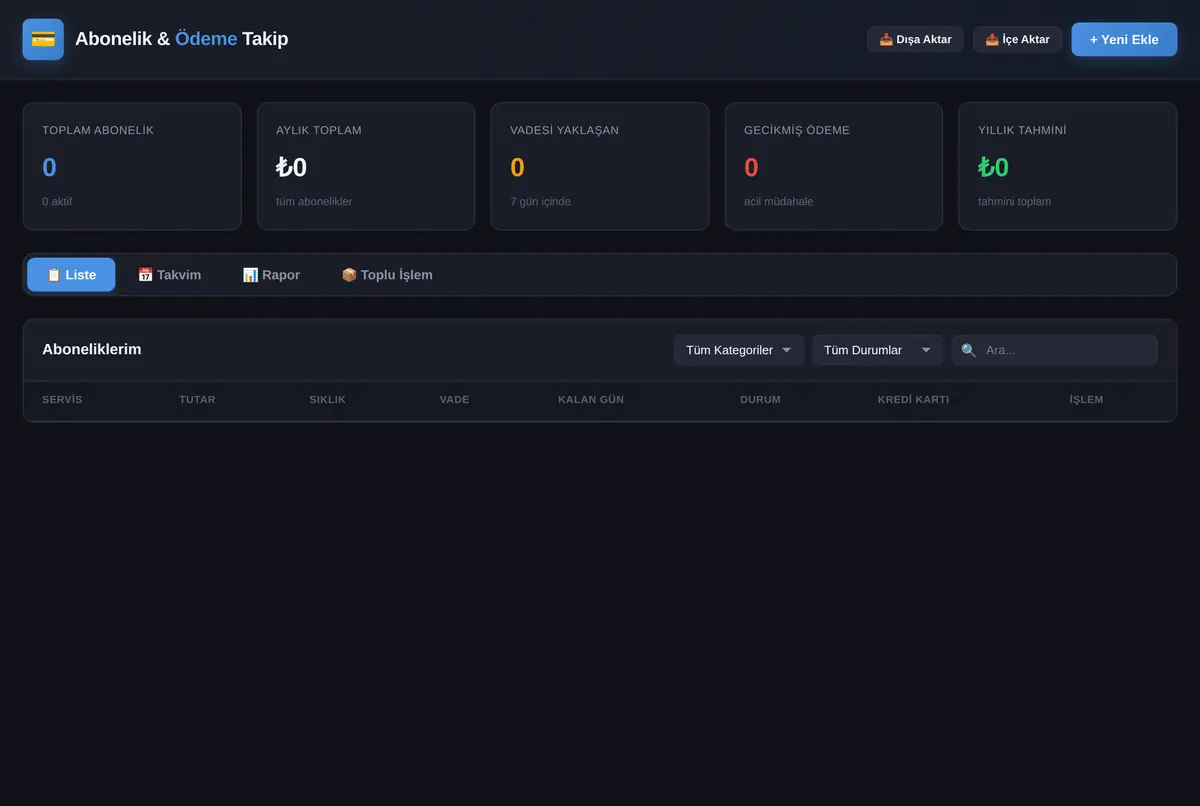
Task: Select the Toplu İşlem tab
Action: pyautogui.click(x=387, y=275)
